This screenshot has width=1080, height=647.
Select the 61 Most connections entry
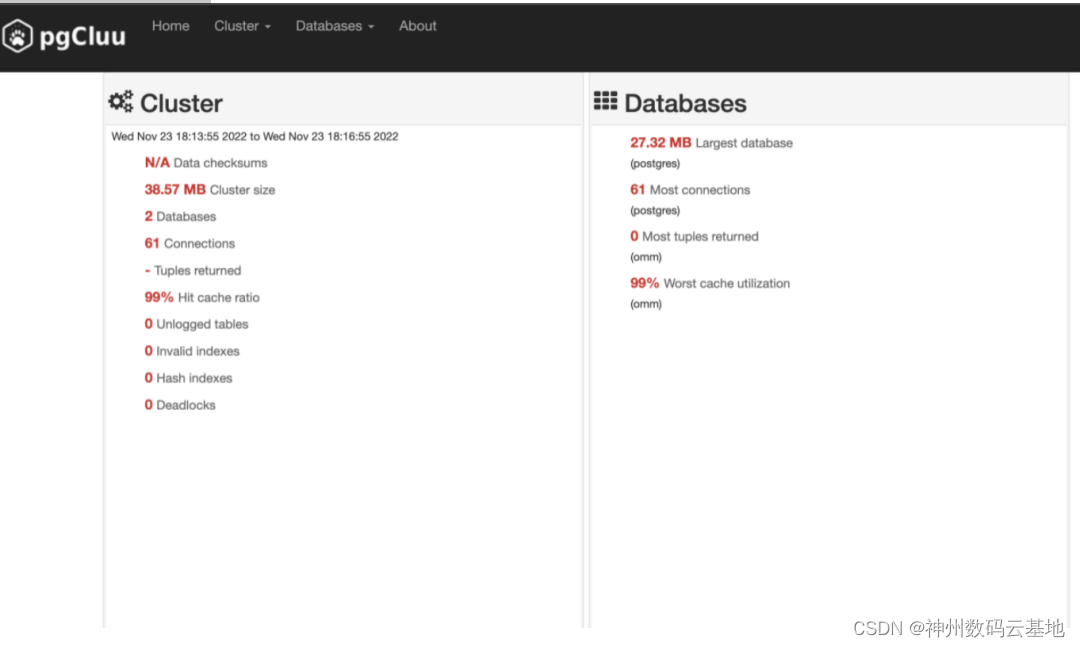[x=690, y=189]
